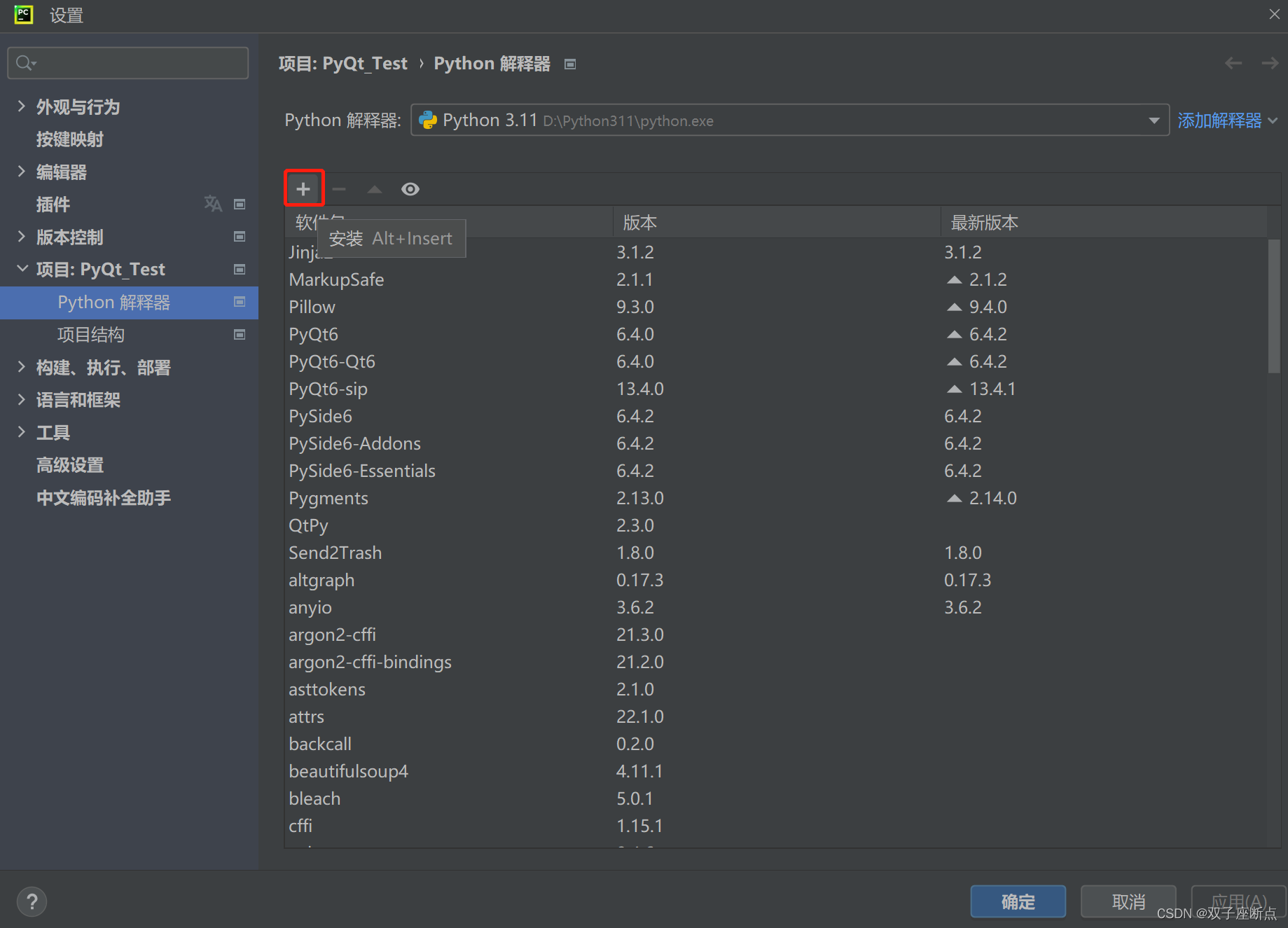Click the upgrade package arrow icon
1288x928 pixels.
point(375,189)
